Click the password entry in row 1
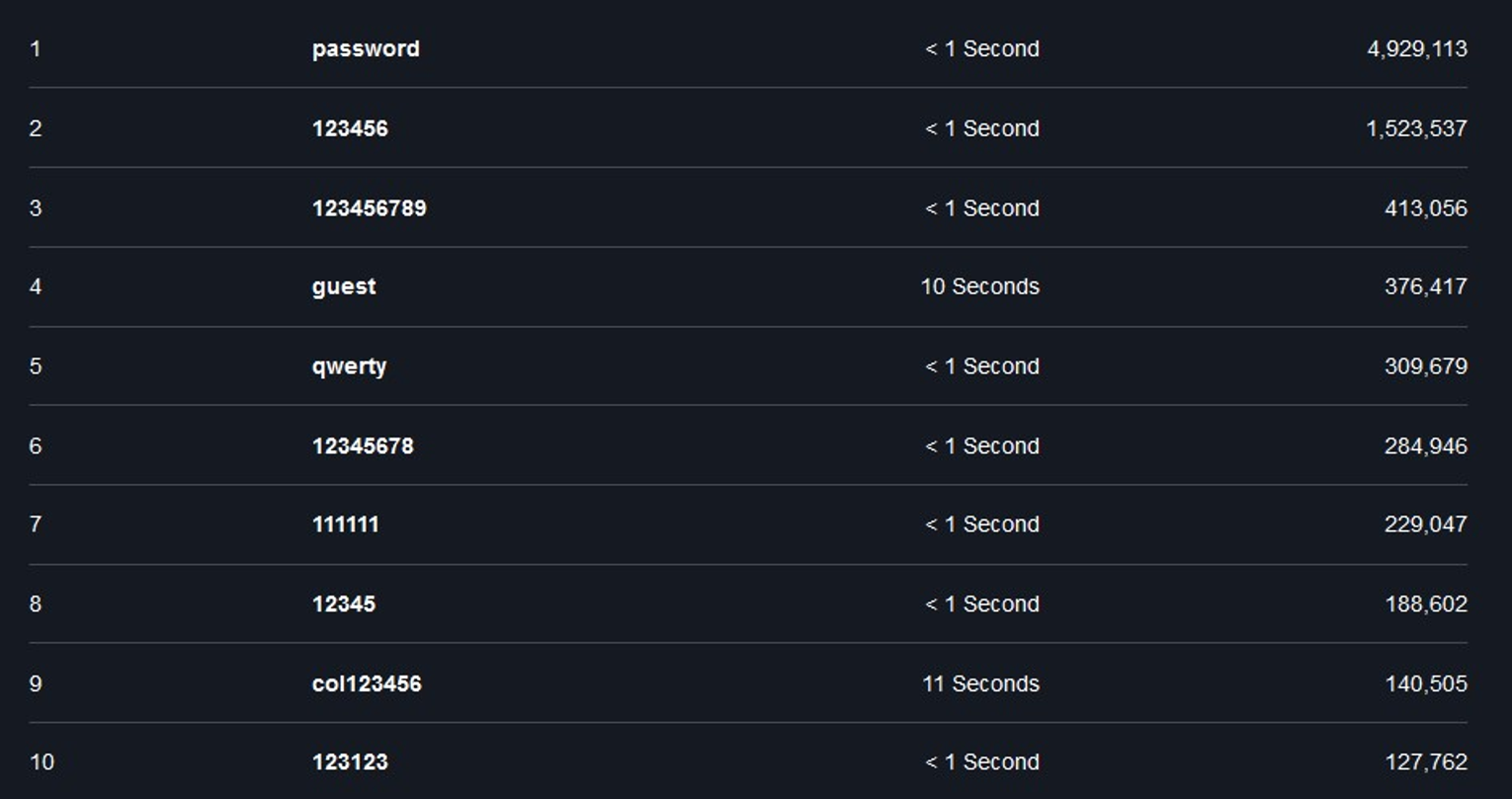The image size is (1512, 799). 366,49
